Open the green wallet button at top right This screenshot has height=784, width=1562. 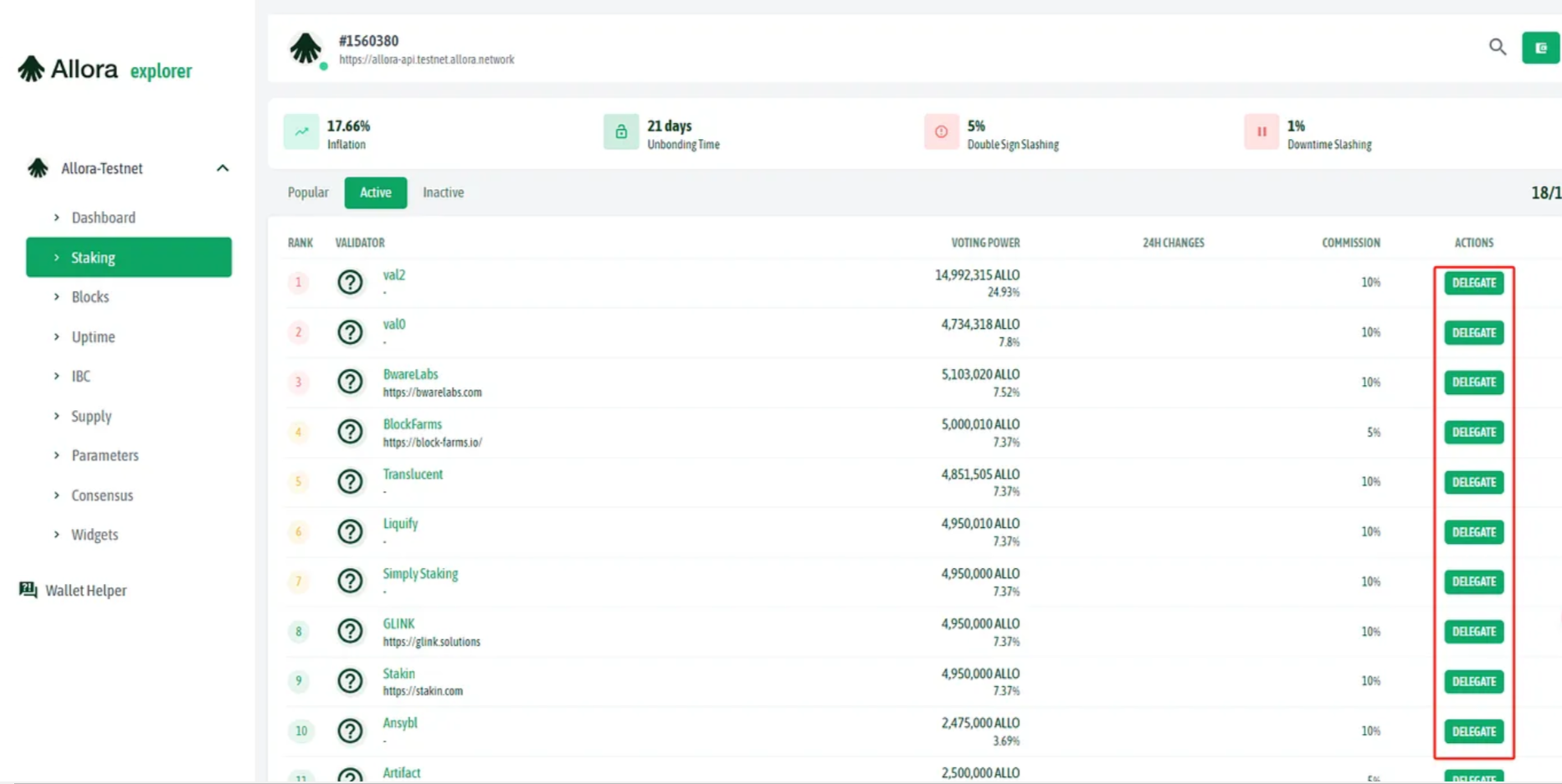tap(1539, 48)
